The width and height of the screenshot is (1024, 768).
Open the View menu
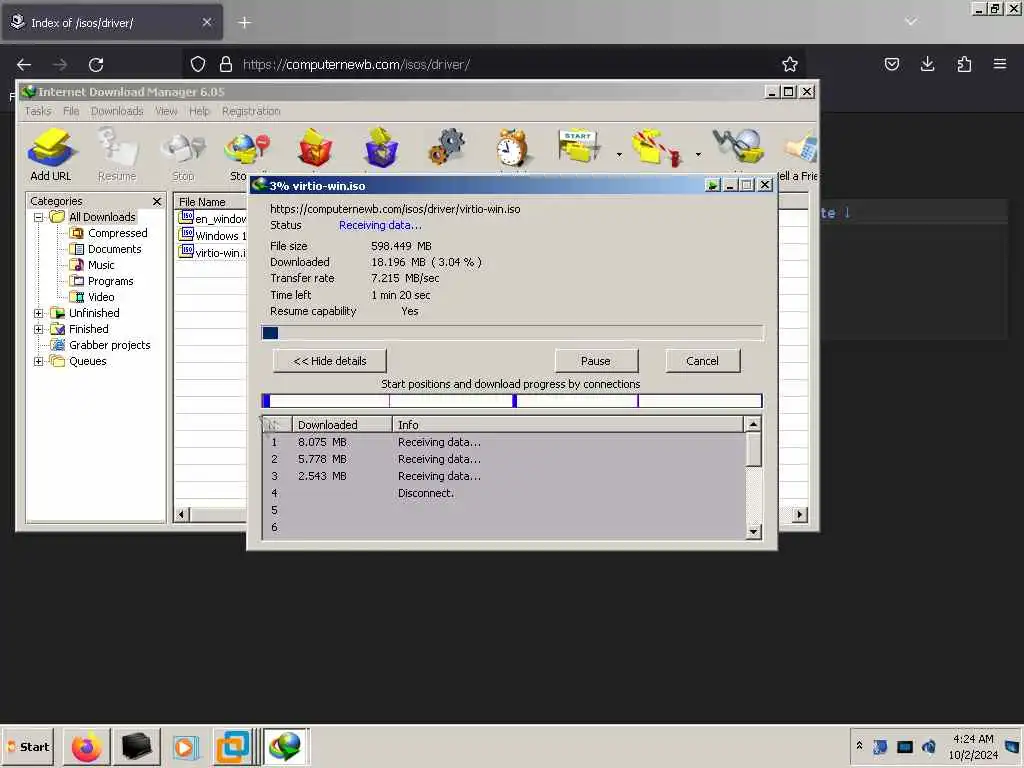[166, 111]
